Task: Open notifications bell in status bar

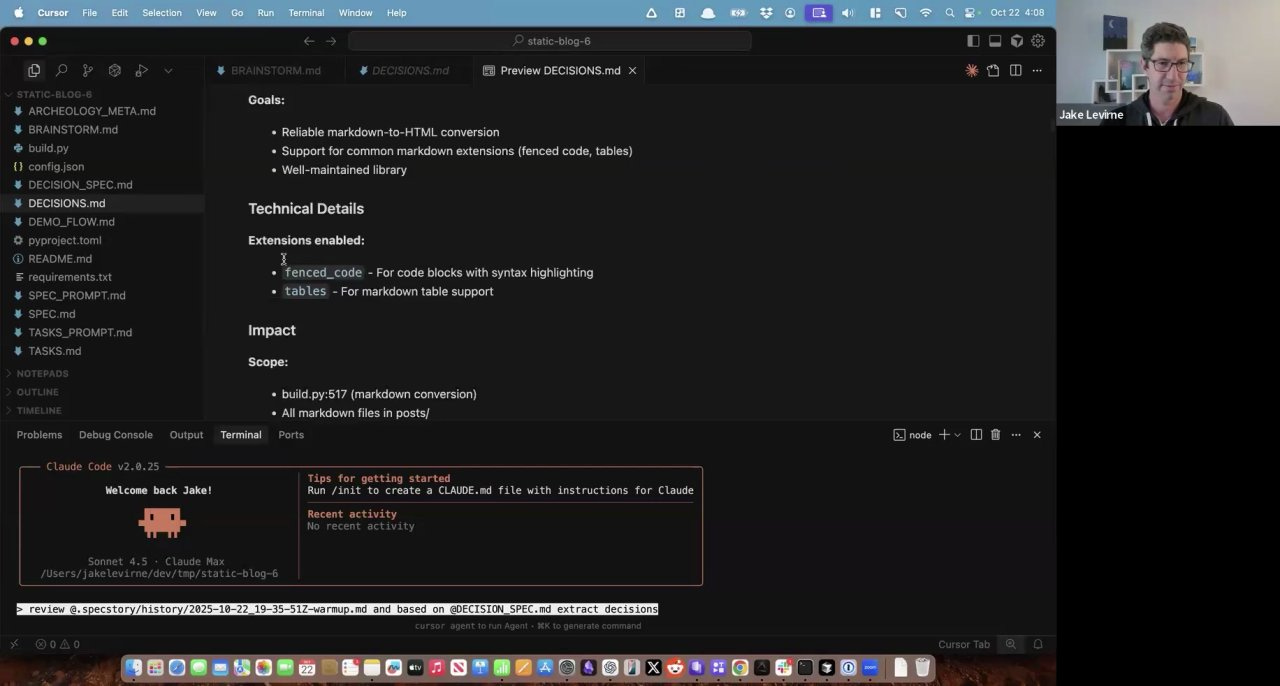Action: click(x=1038, y=645)
